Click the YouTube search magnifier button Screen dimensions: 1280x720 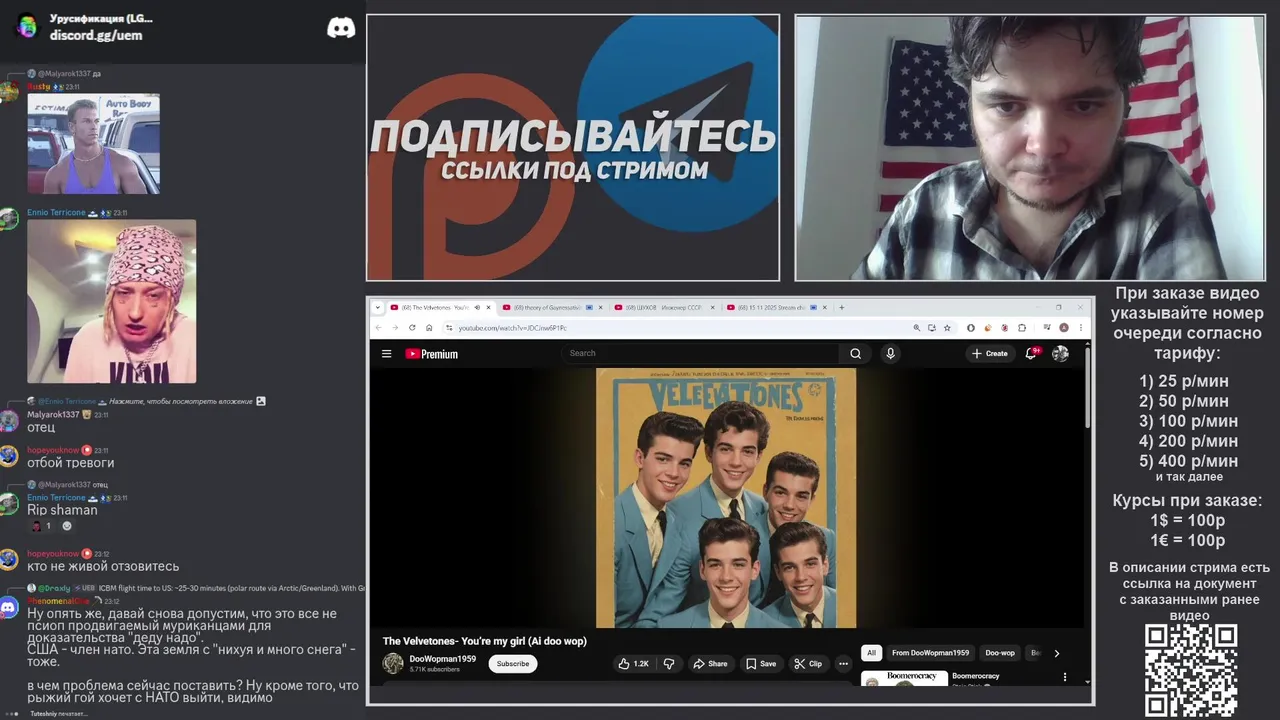[855, 353]
